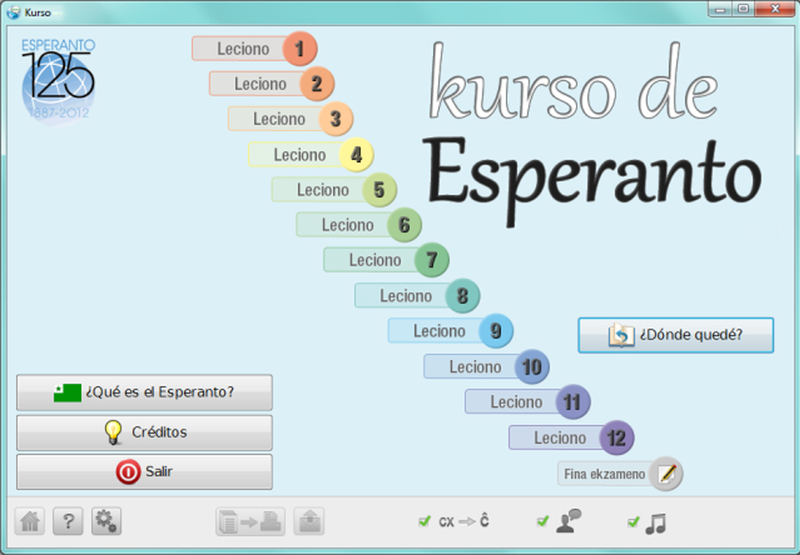Click the pencil icon of Fina ekzameno

point(667,473)
